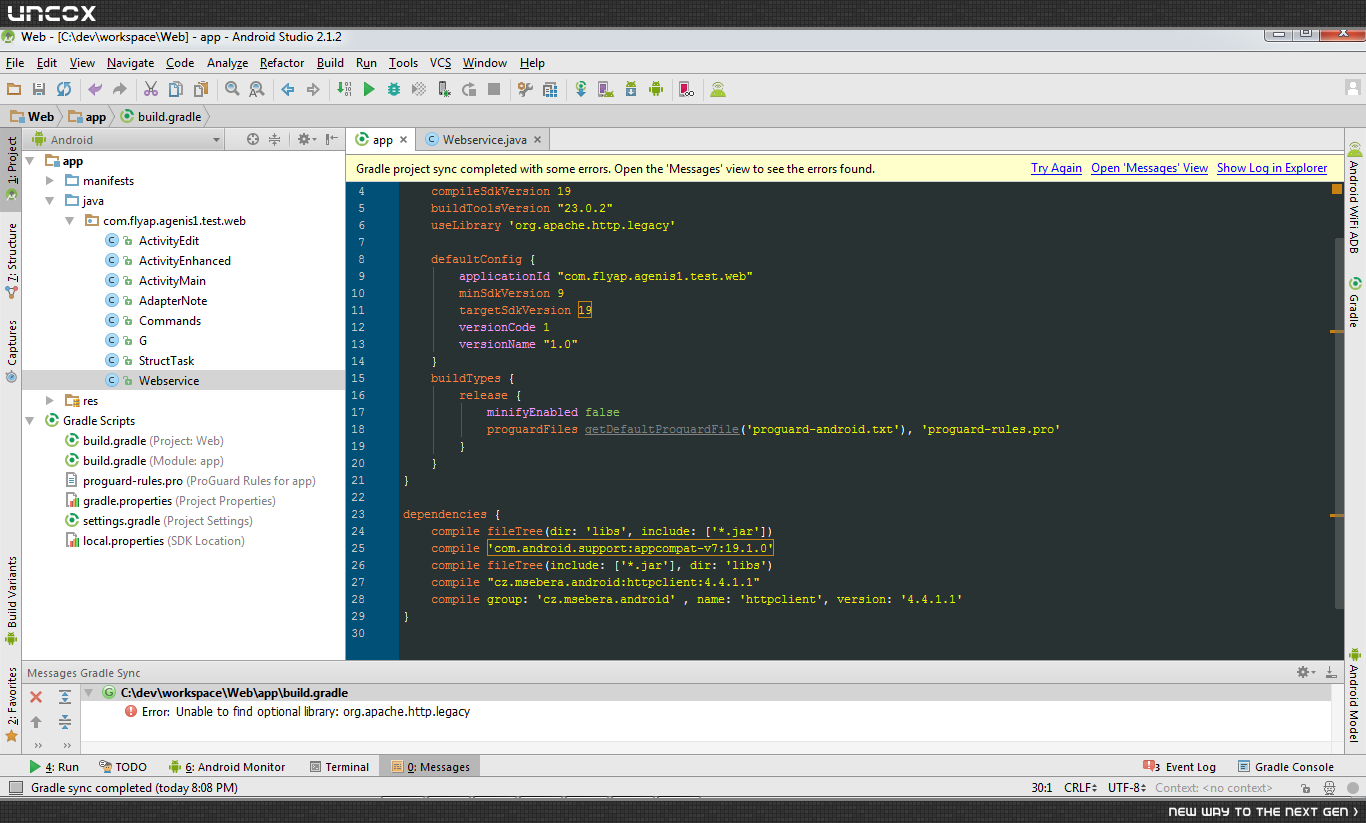Click the Cut scissors icon
Image resolution: width=1366 pixels, height=823 pixels.
tap(151, 89)
